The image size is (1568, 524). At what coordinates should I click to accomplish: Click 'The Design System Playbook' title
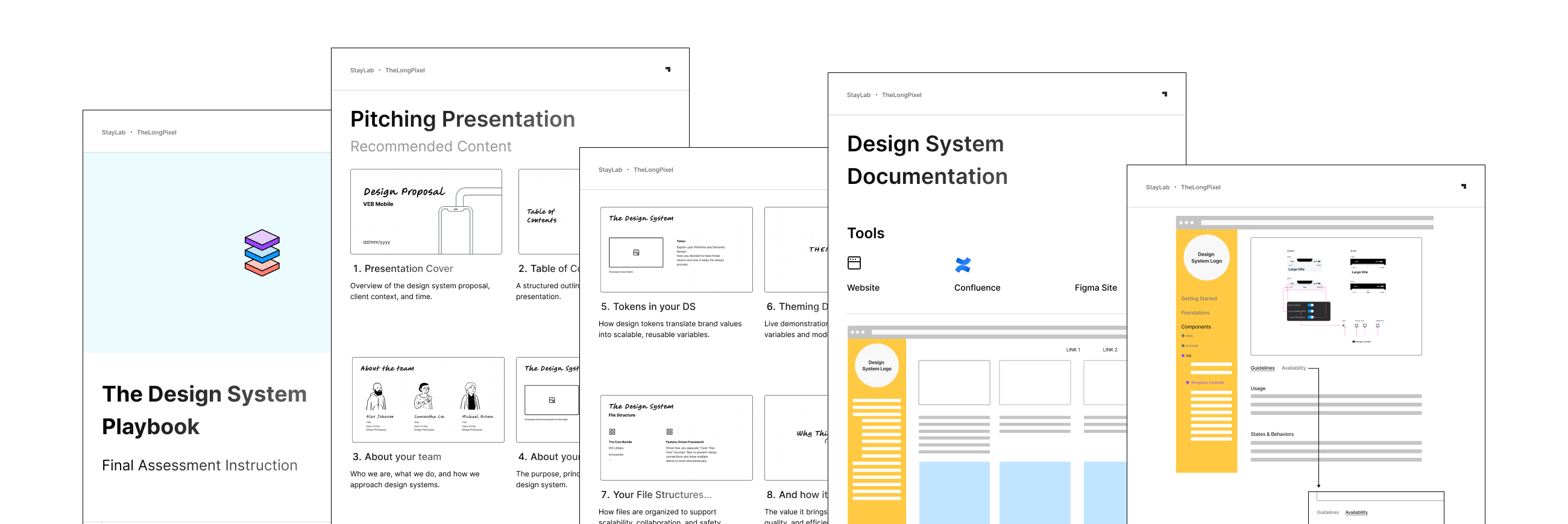[x=203, y=410]
